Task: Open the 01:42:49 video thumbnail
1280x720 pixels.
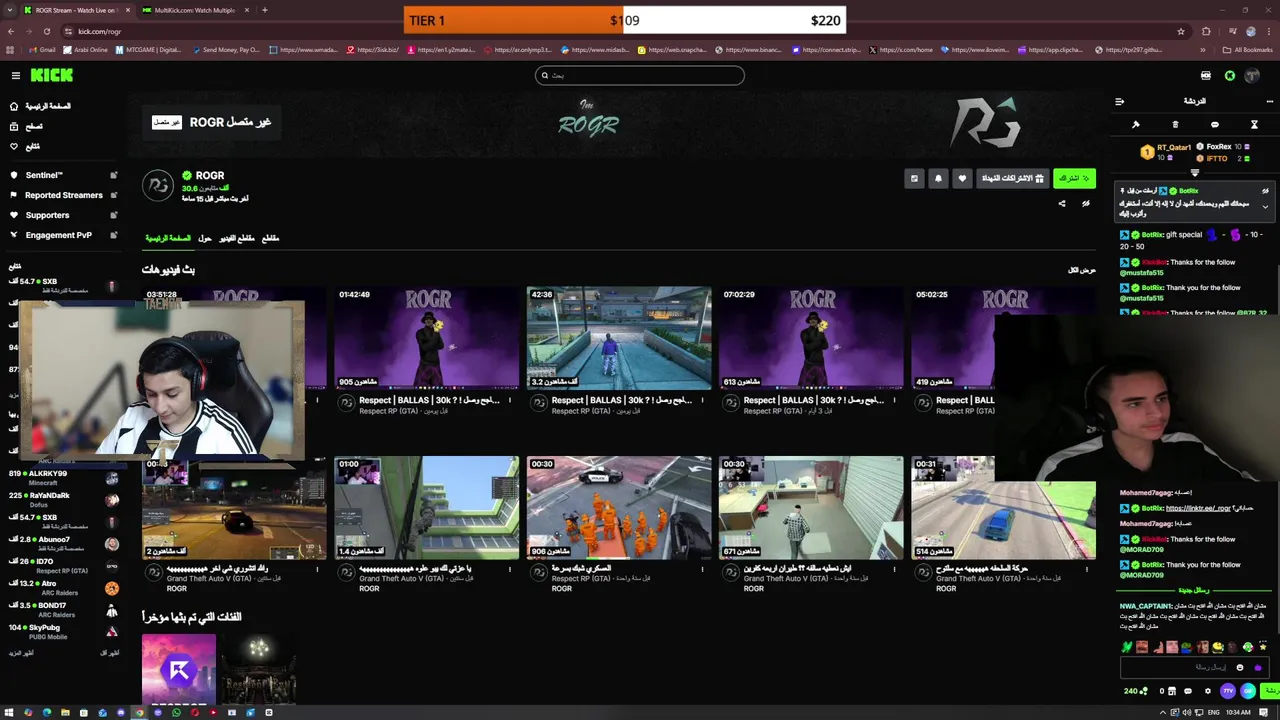Action: point(427,338)
